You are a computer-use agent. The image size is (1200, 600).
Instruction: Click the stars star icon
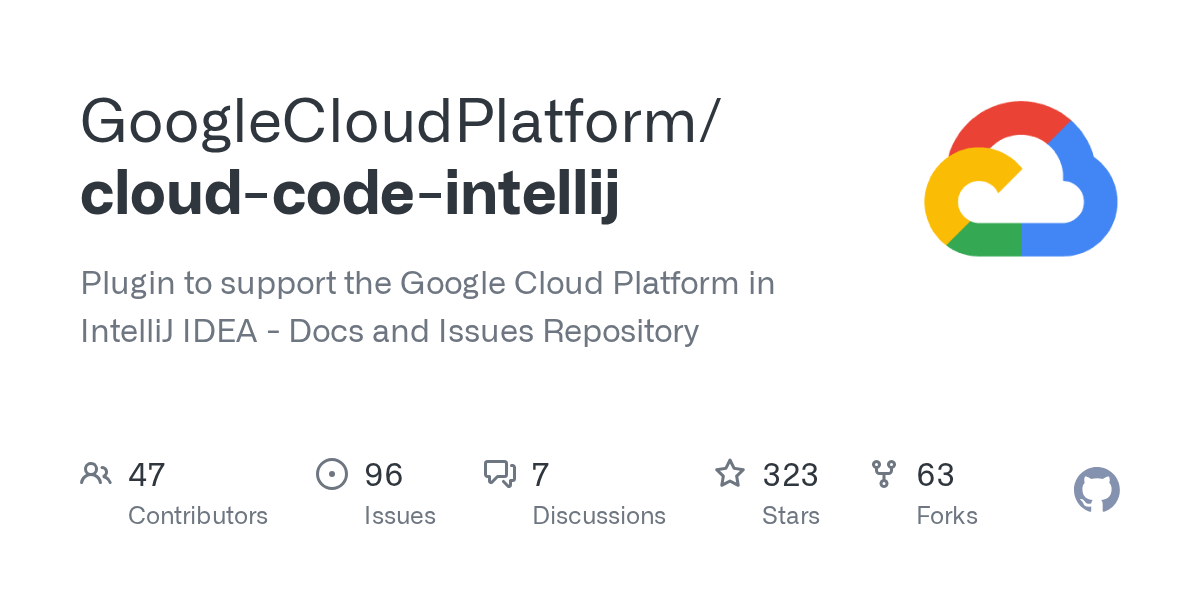point(730,474)
